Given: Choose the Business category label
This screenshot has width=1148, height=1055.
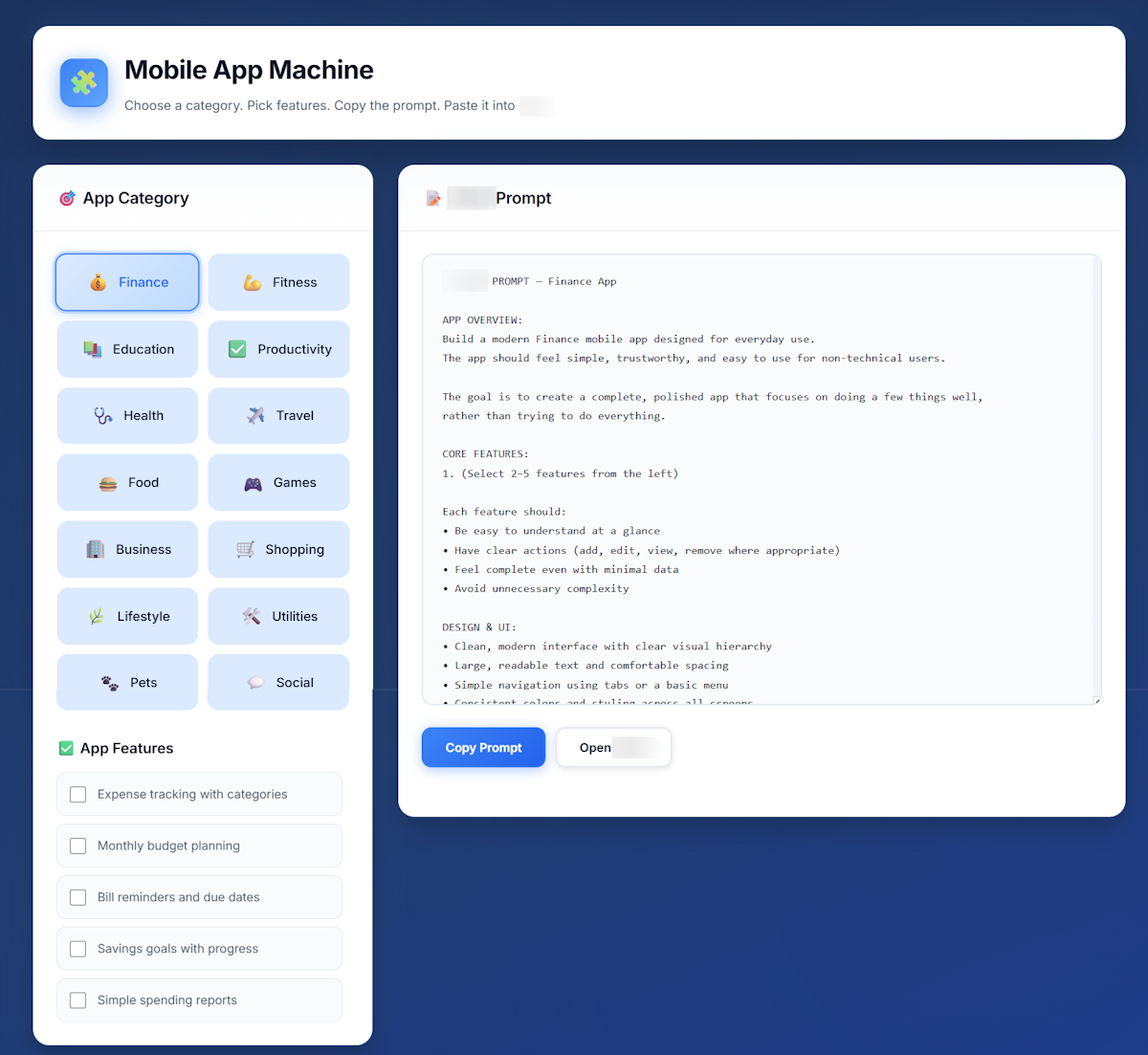Looking at the screenshot, I should pyautogui.click(x=143, y=549).
